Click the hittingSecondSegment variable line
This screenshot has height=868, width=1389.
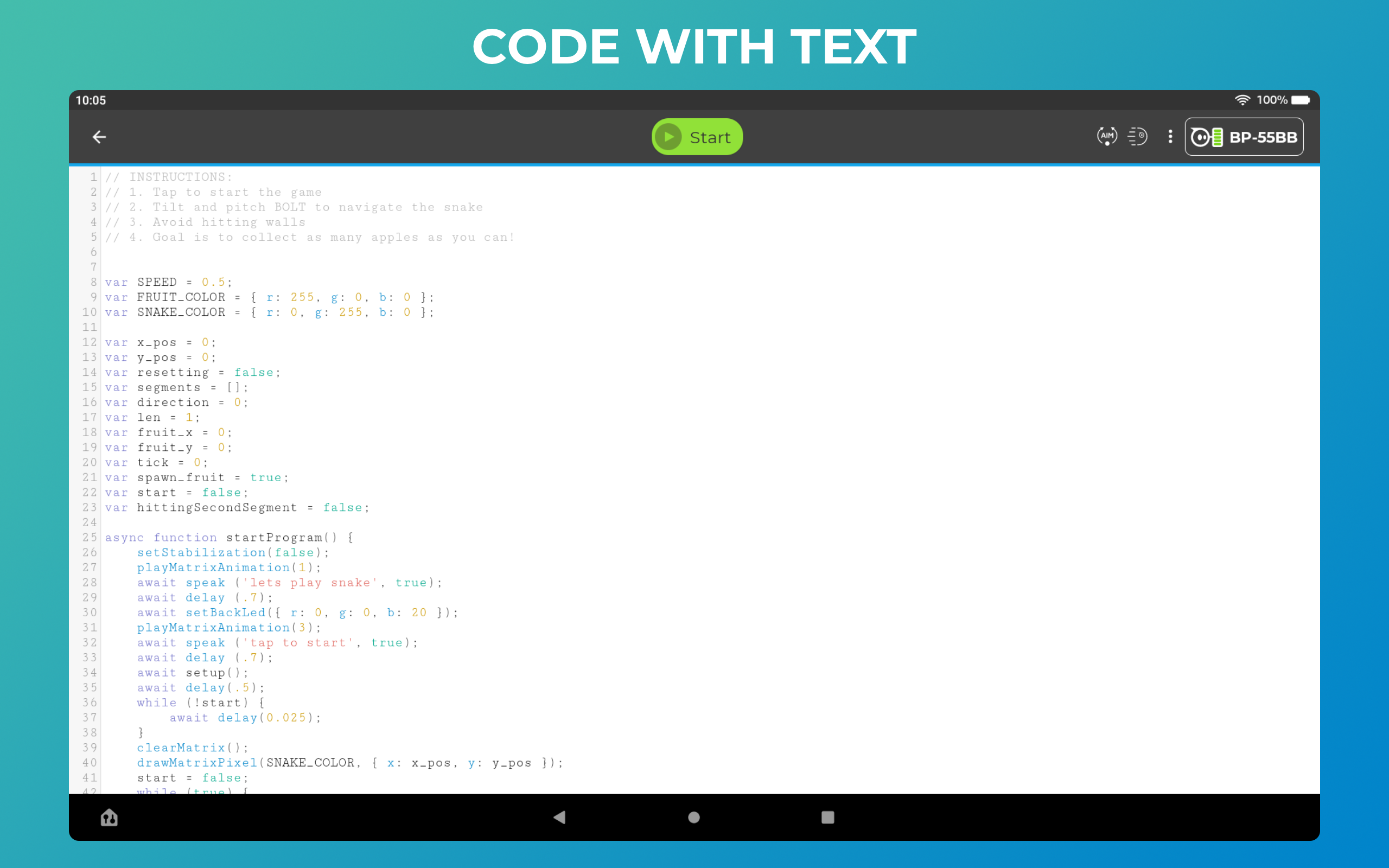point(217,507)
